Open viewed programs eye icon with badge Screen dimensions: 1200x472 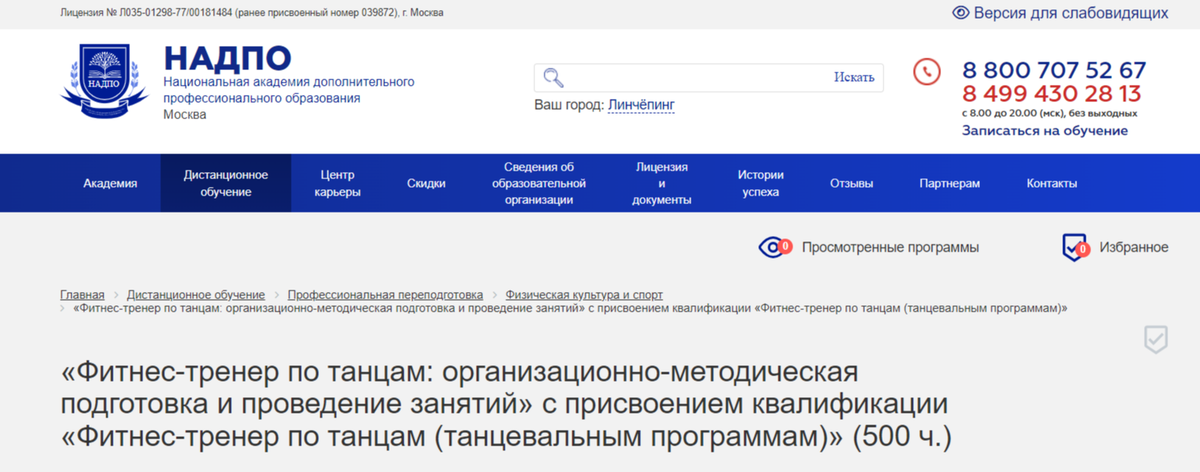774,247
